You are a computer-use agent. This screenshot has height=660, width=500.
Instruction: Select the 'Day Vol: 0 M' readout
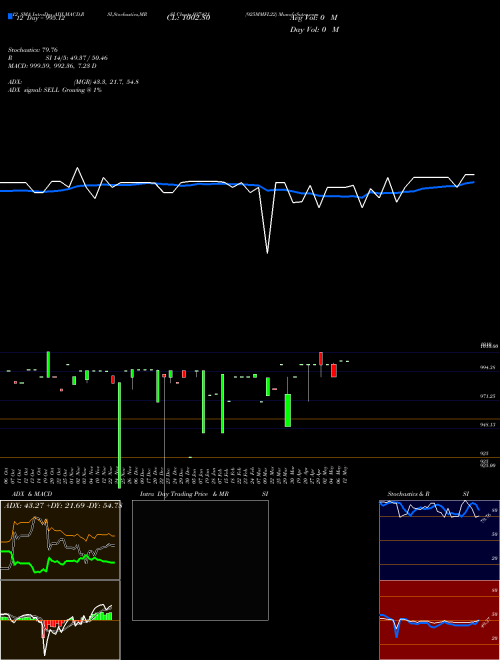(x=314, y=30)
